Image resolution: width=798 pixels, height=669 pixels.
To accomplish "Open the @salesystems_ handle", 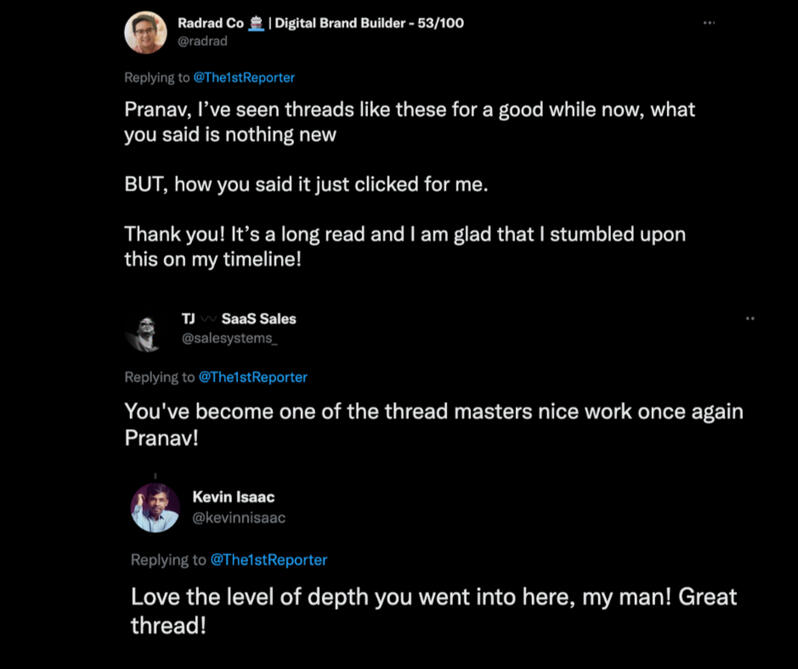I will click(x=229, y=339).
